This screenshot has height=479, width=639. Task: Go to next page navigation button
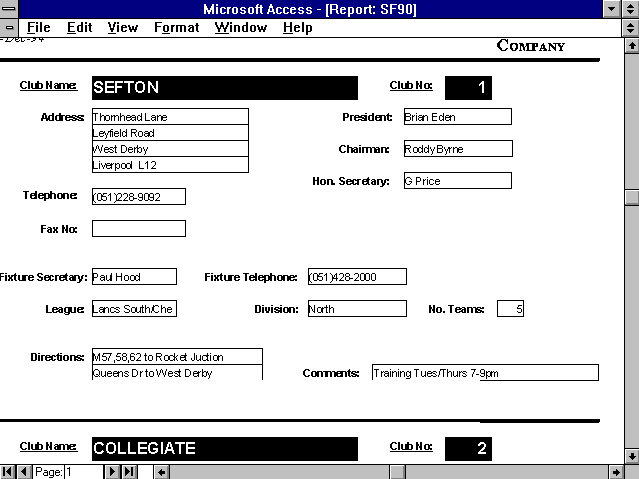(112, 472)
